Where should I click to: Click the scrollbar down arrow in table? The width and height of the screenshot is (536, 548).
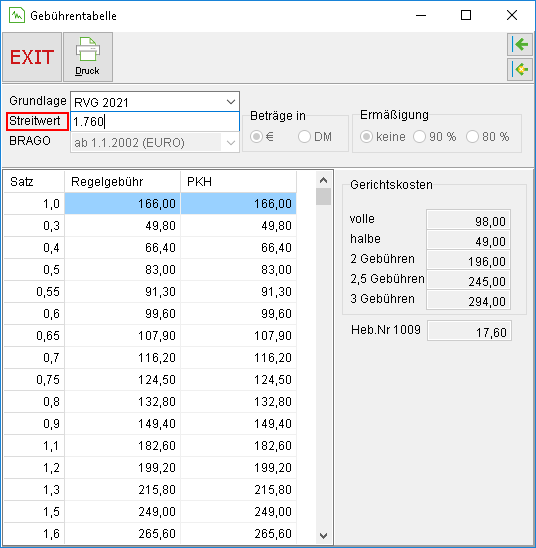[324, 535]
